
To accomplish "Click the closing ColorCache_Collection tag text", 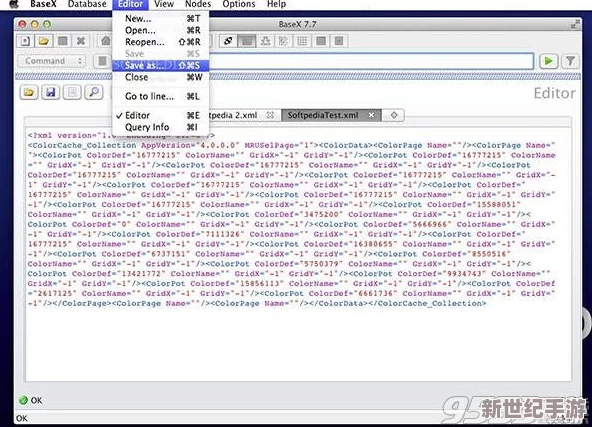I will coord(427,303).
